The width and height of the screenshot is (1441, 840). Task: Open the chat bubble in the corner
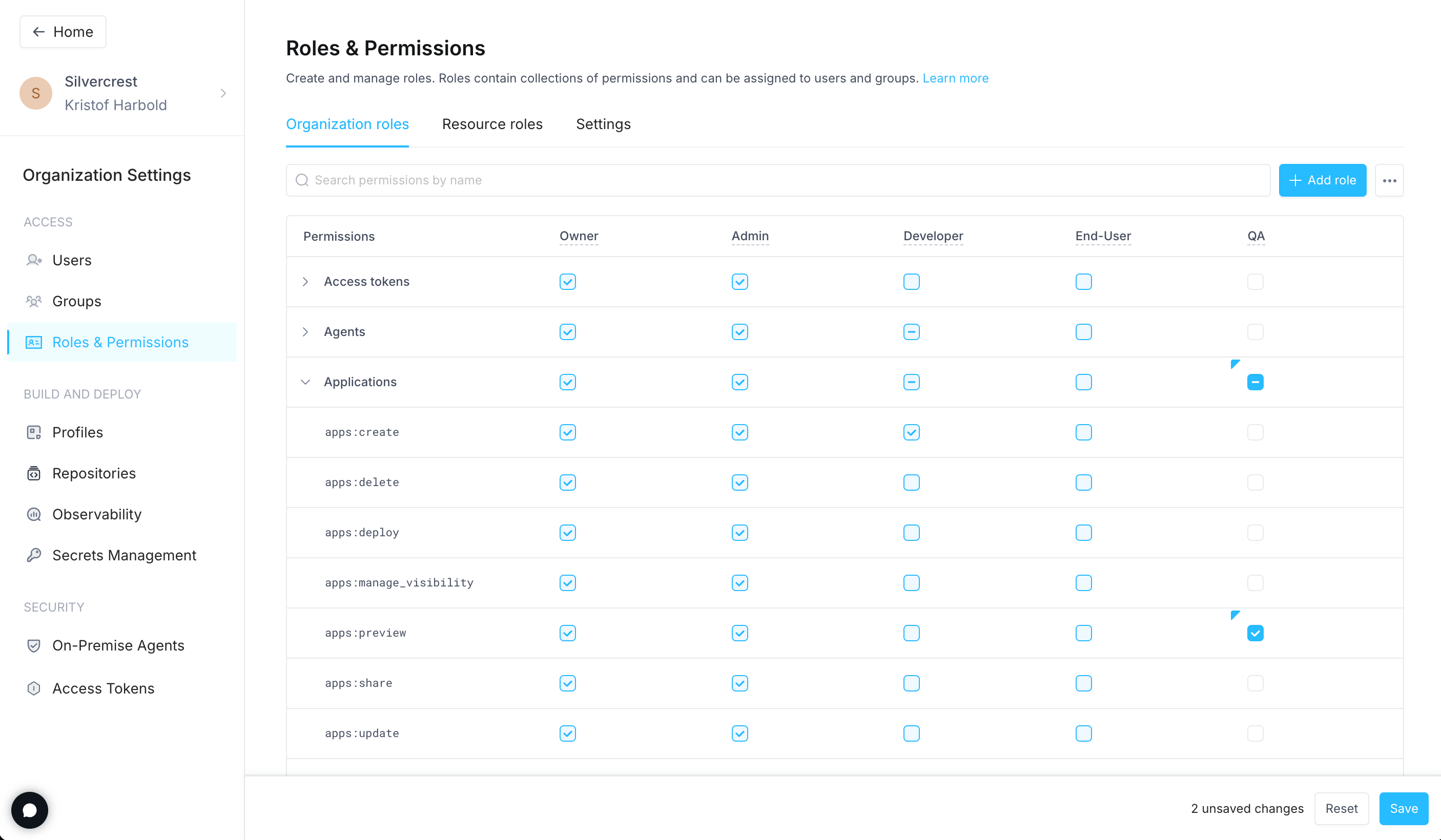click(29, 810)
